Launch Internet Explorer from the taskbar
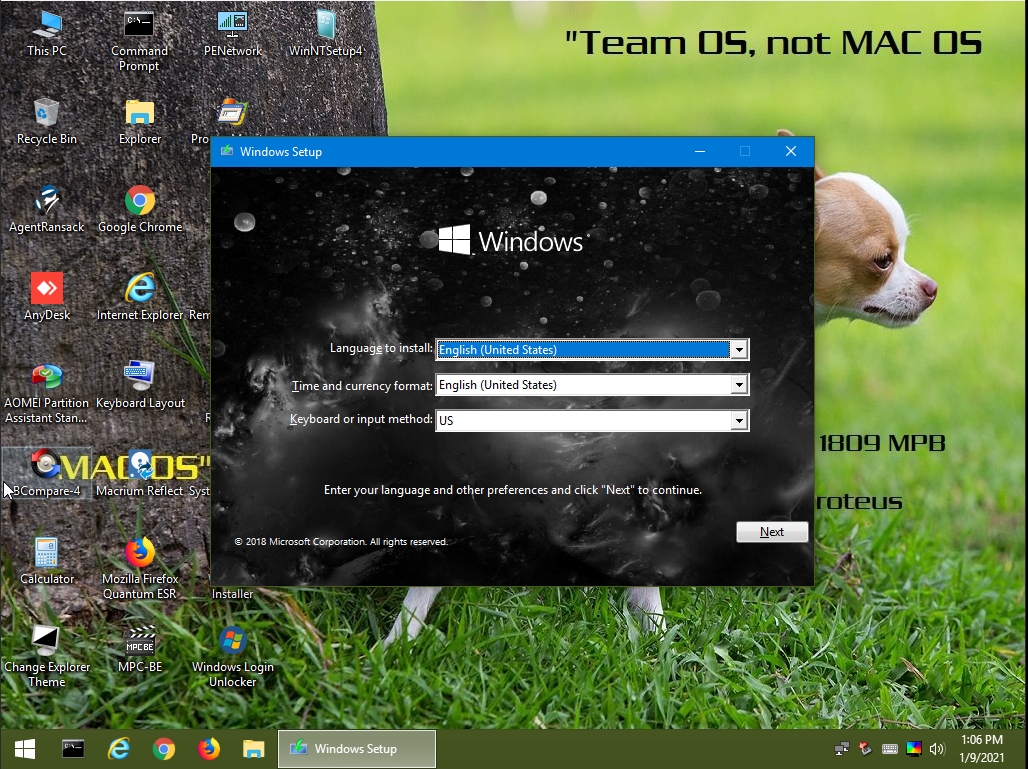 pyautogui.click(x=119, y=749)
